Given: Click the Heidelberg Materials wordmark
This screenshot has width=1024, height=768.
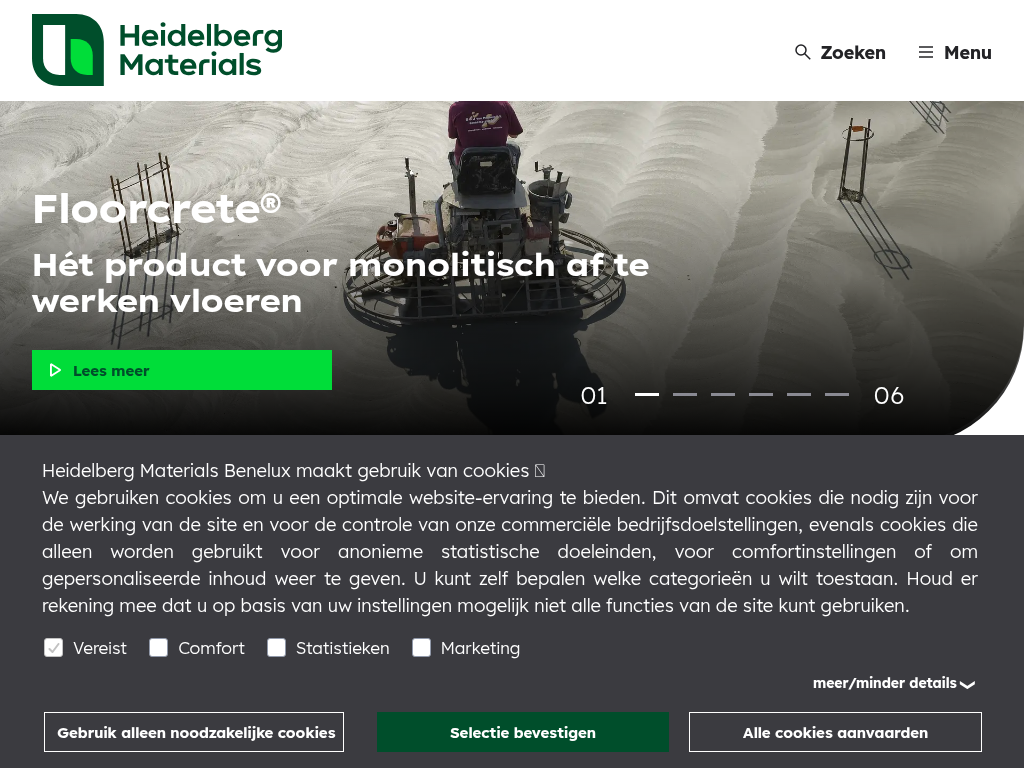Looking at the screenshot, I should [x=200, y=50].
